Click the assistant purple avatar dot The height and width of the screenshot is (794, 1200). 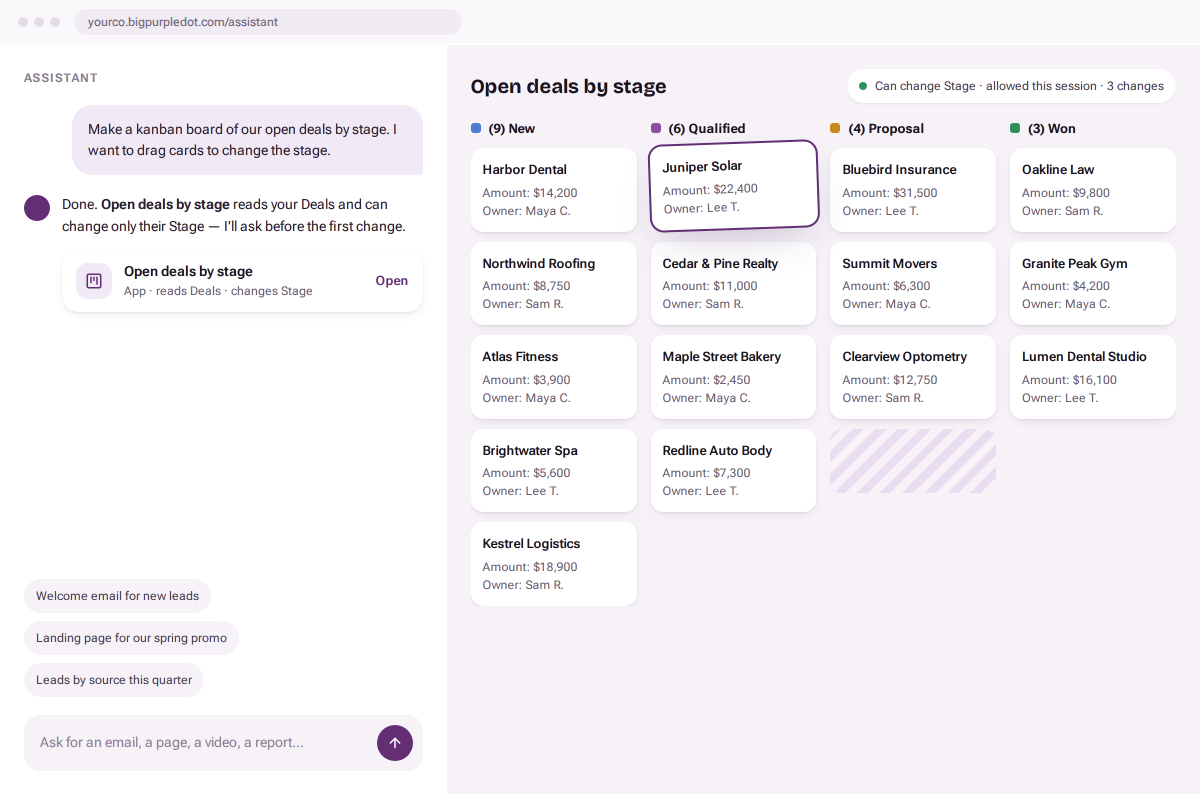point(37,208)
